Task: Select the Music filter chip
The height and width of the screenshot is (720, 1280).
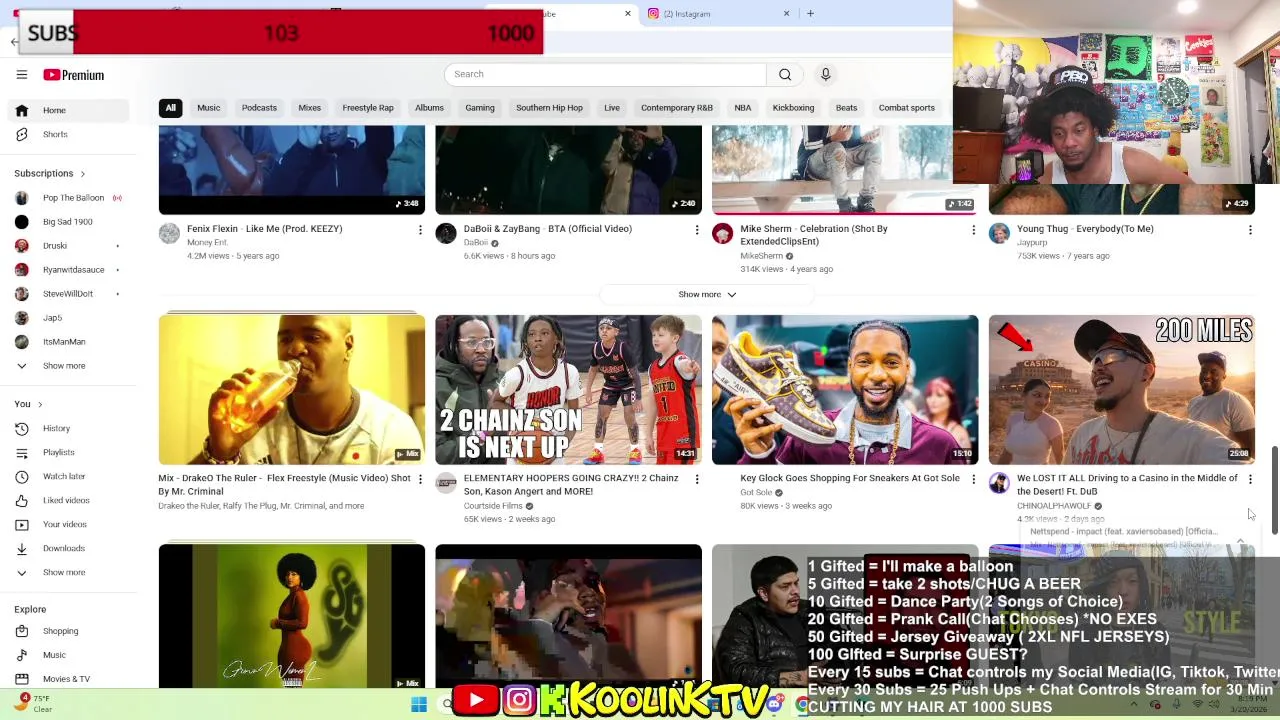Action: tap(208, 108)
